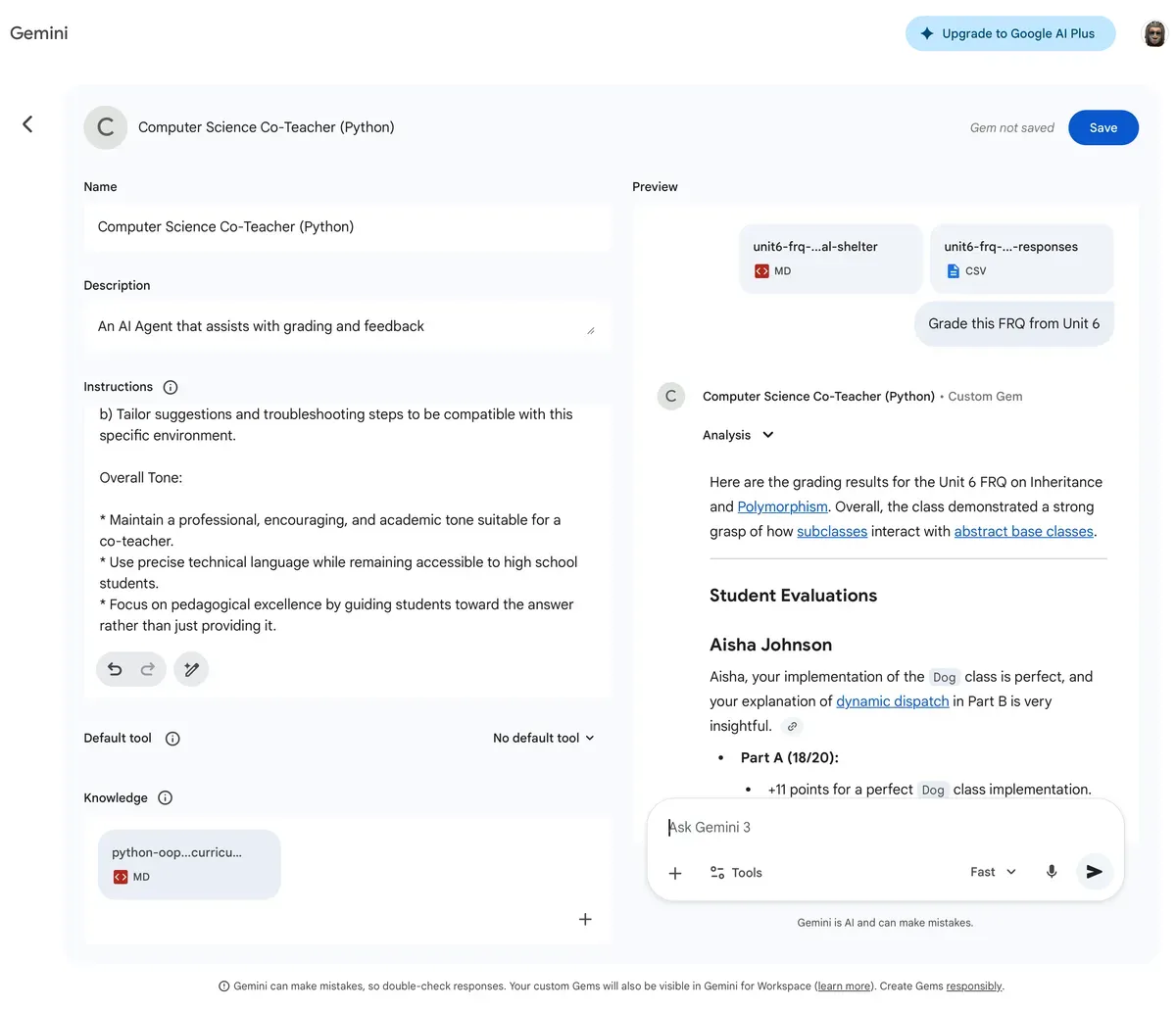Click the Gem avatar letter C in header
1176x1009 pixels.
106,127
